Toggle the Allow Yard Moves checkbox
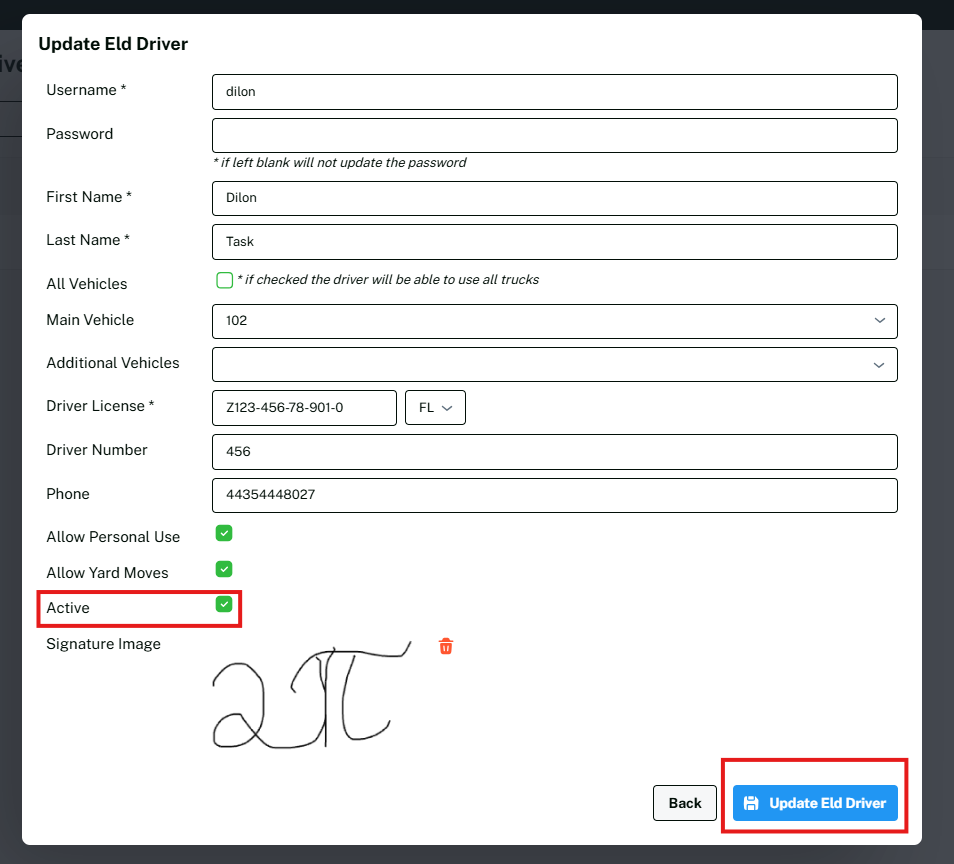This screenshot has width=954, height=864. tap(224, 569)
